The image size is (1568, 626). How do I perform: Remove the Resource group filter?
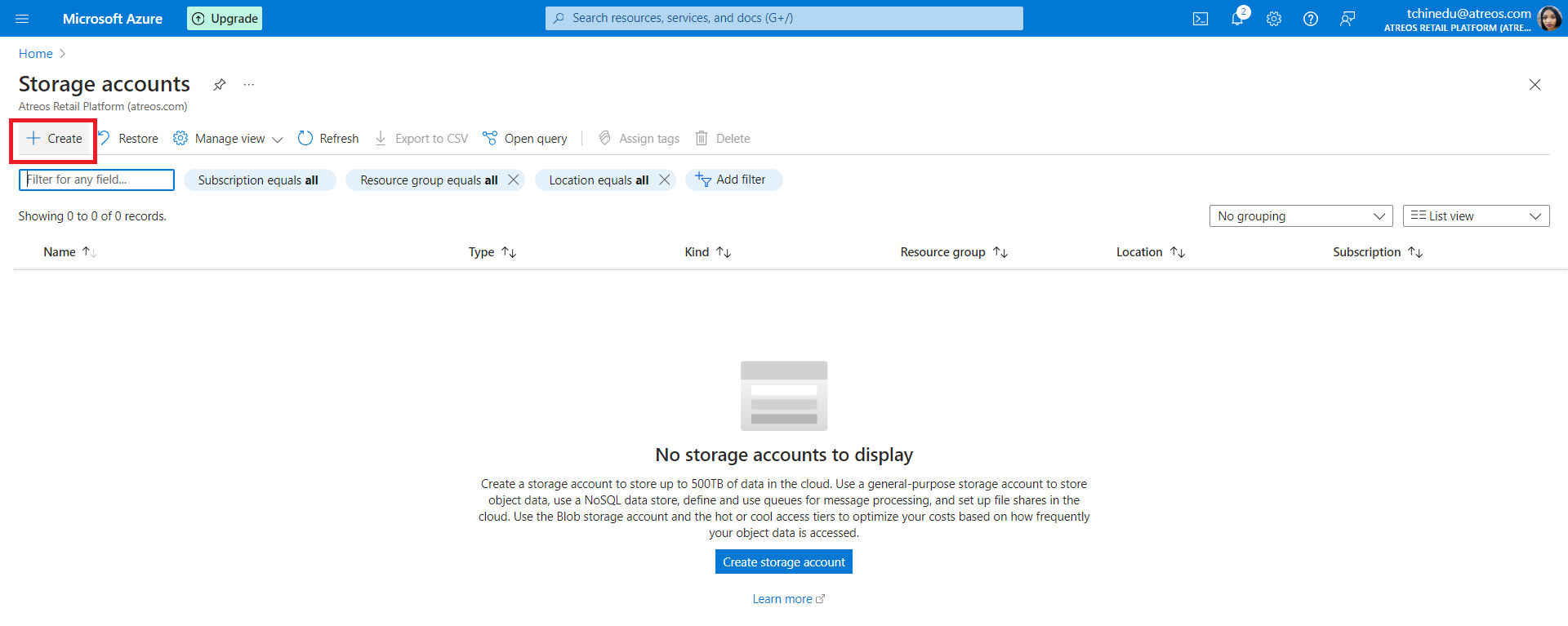[514, 180]
